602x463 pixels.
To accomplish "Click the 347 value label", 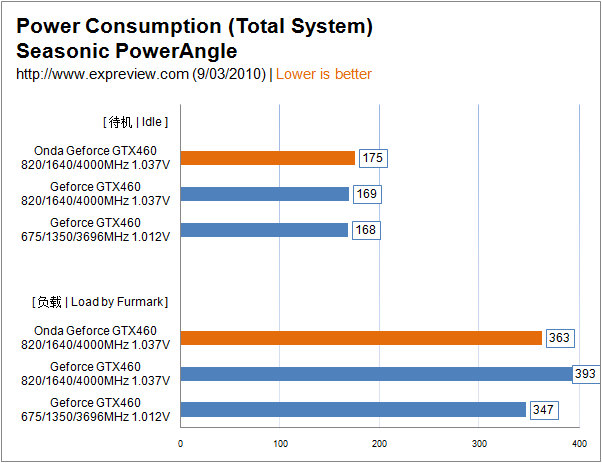I will [543, 410].
